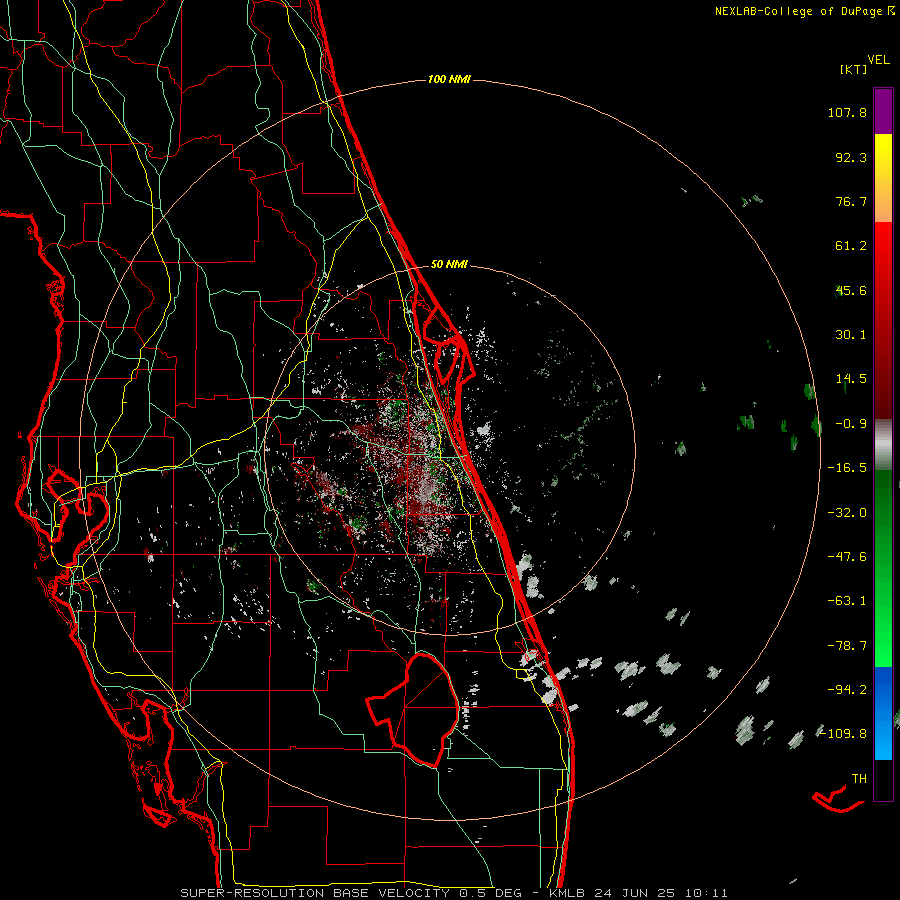Click the [KT] units label
900x900 pixels.
point(853,69)
